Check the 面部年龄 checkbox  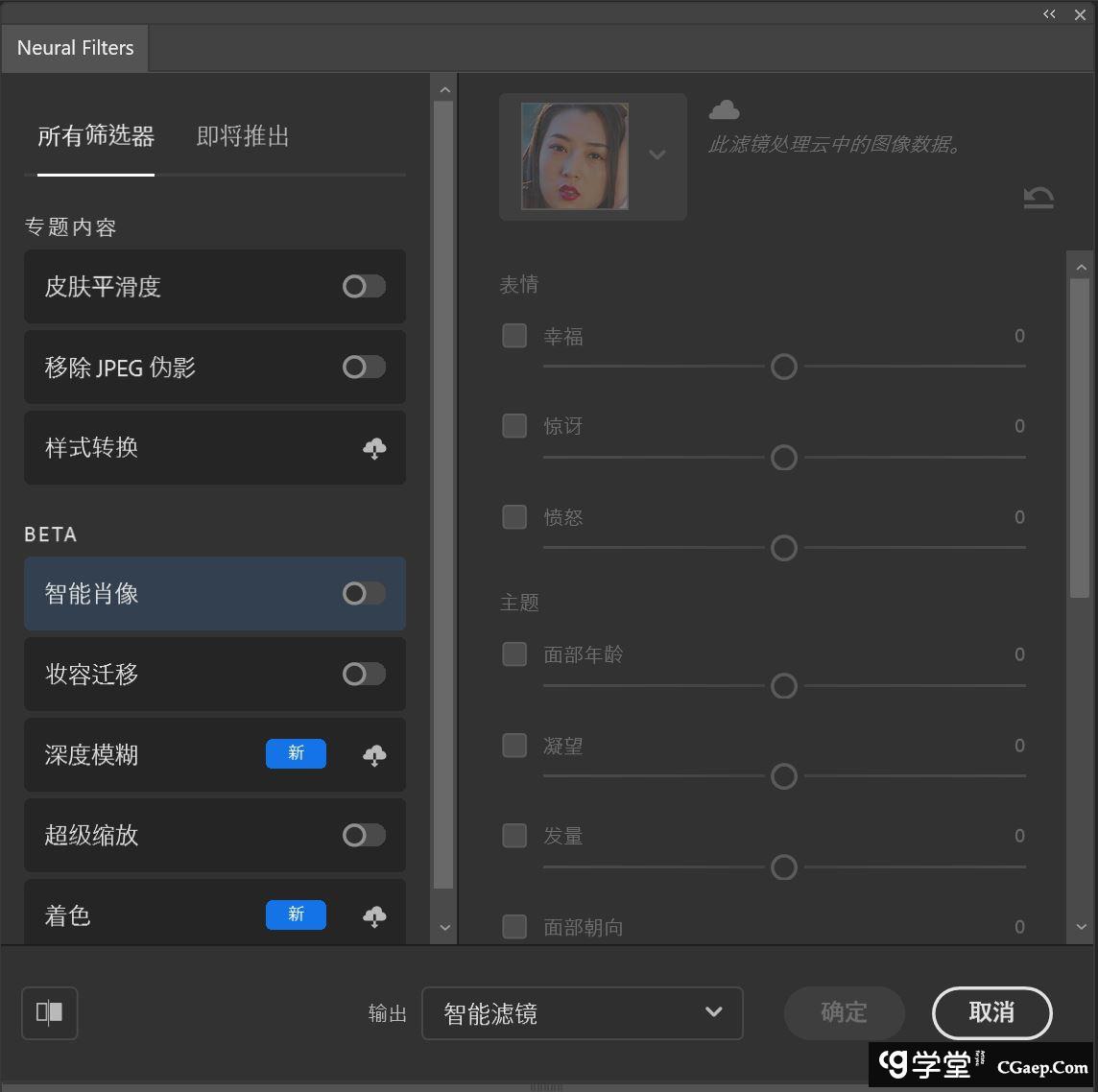point(514,653)
